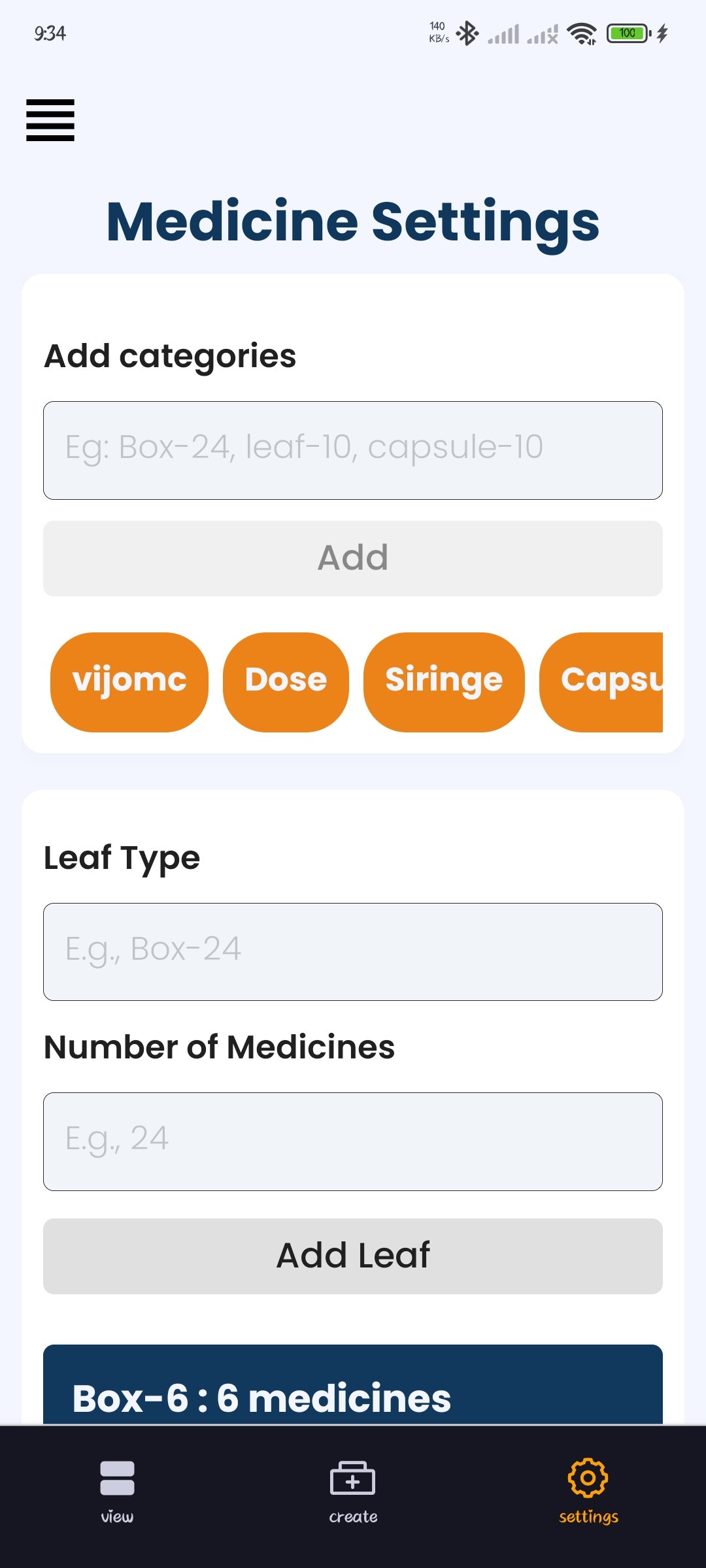706x1568 pixels.
Task: Focus the Number of Medicines field
Action: tap(353, 1141)
